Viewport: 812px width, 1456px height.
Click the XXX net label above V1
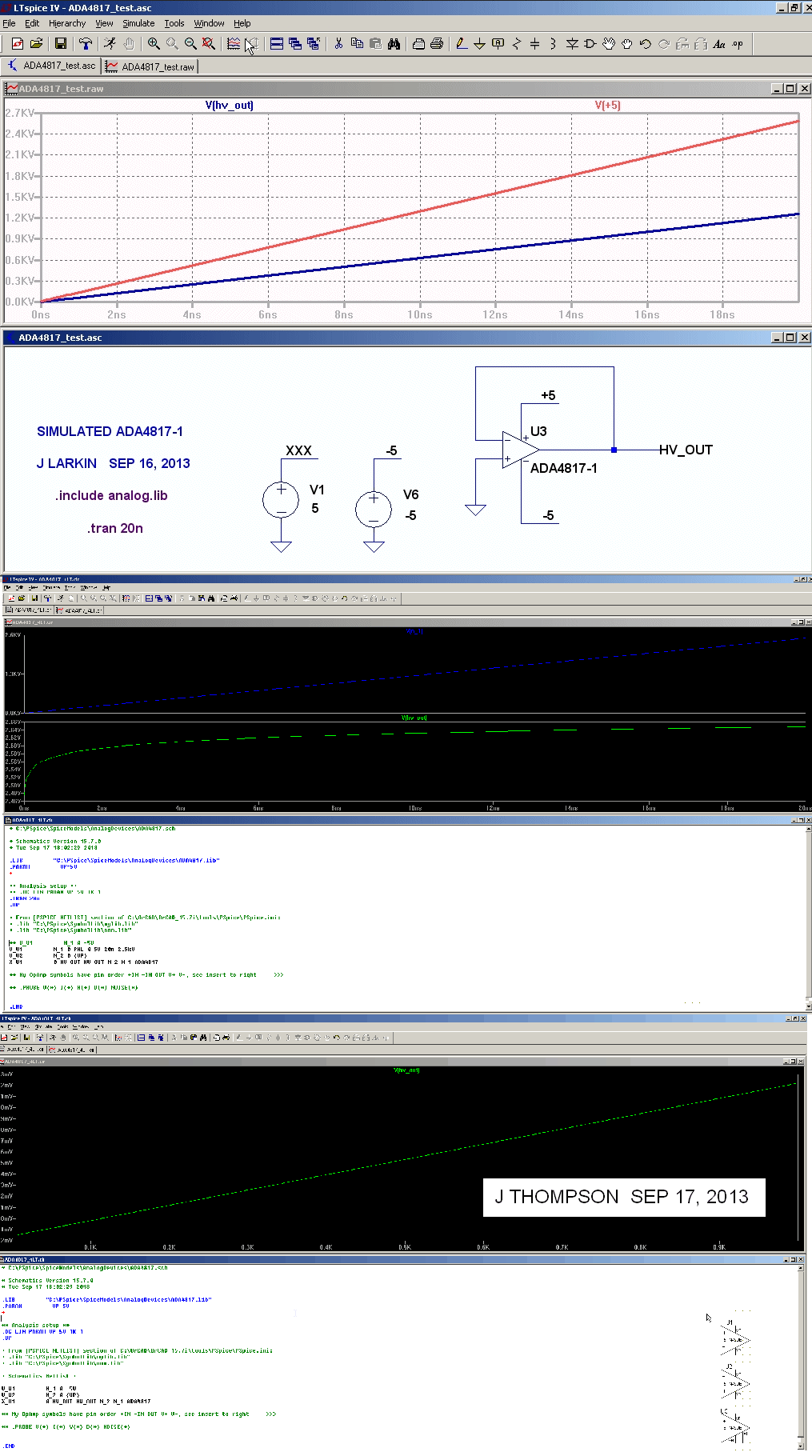[x=298, y=450]
